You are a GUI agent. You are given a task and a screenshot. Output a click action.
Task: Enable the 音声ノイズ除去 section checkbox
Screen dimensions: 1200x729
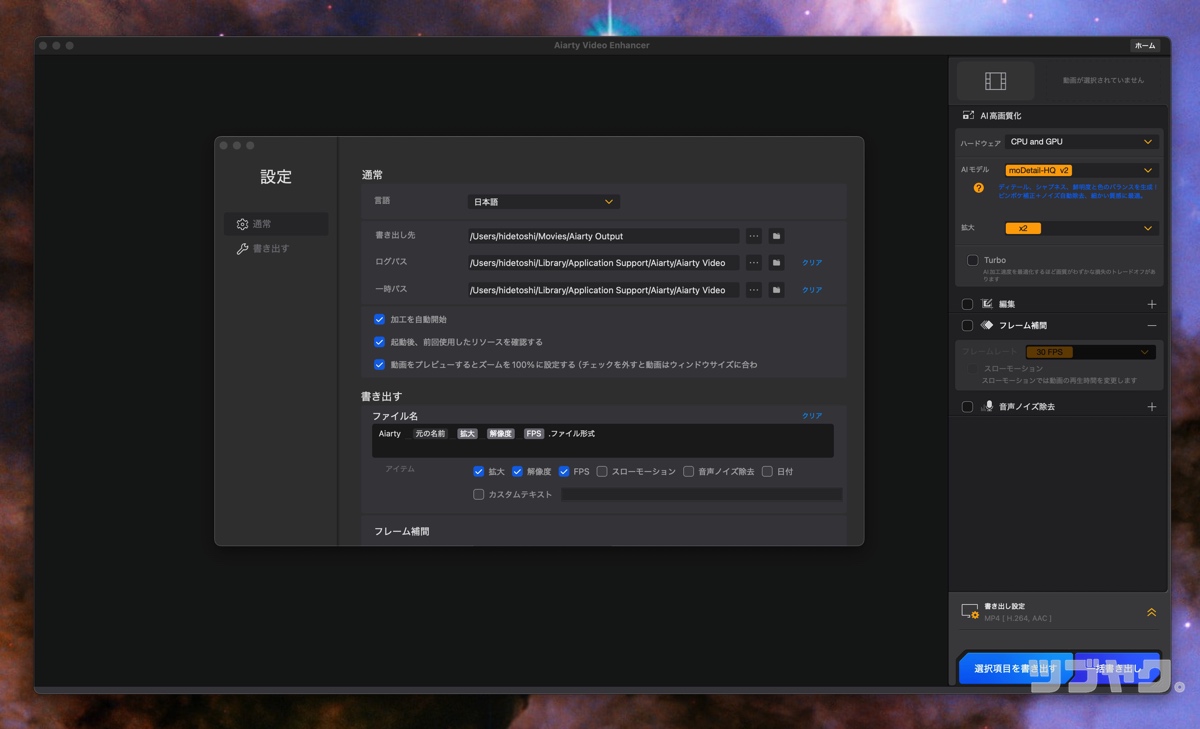967,407
